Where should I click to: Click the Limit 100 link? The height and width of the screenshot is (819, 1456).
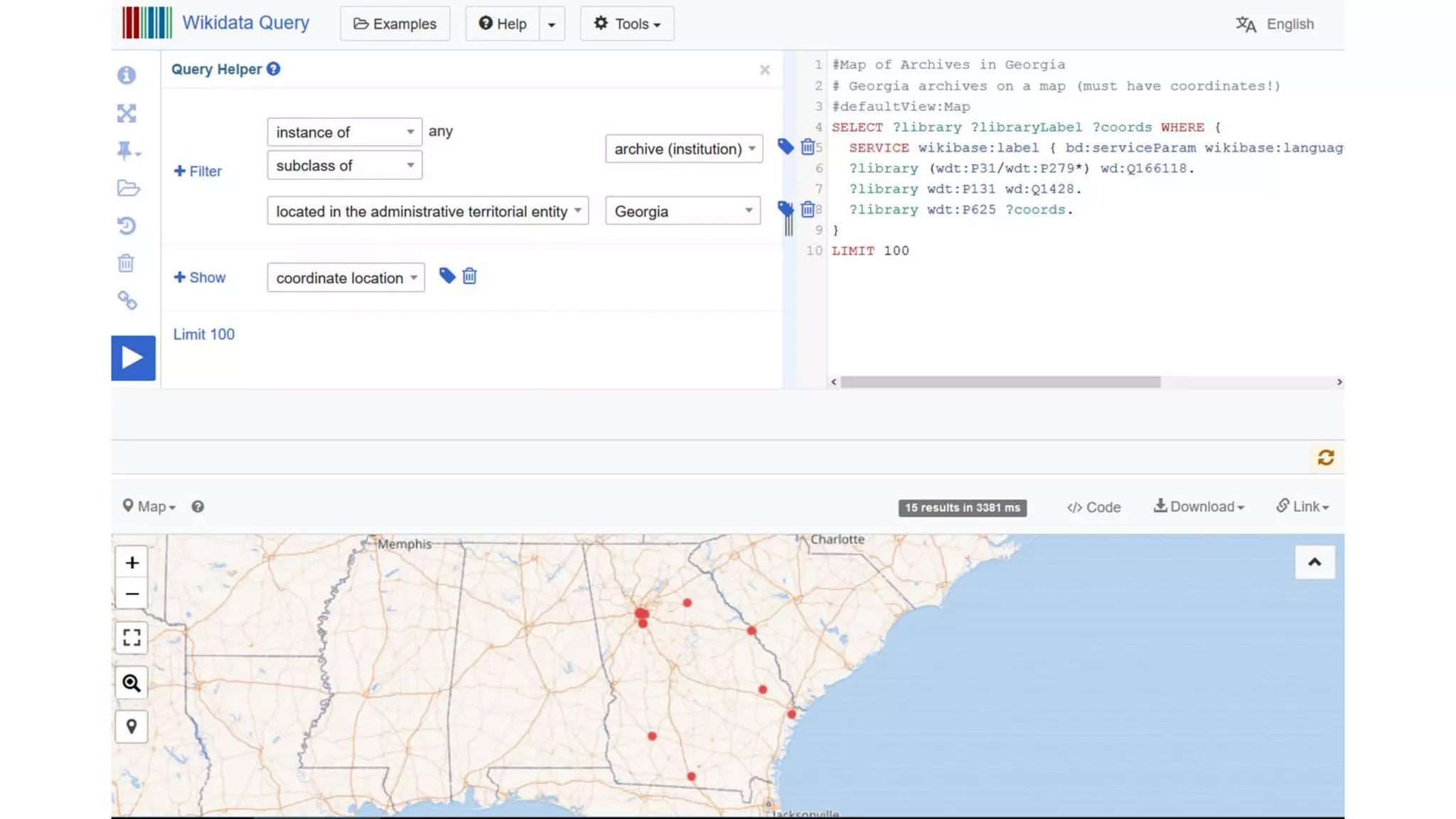[204, 334]
